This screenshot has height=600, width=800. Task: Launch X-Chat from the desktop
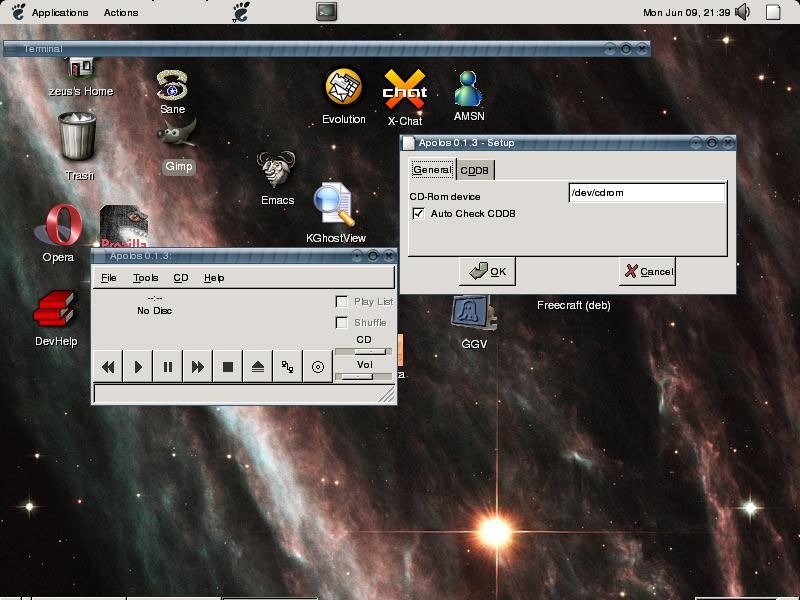405,91
